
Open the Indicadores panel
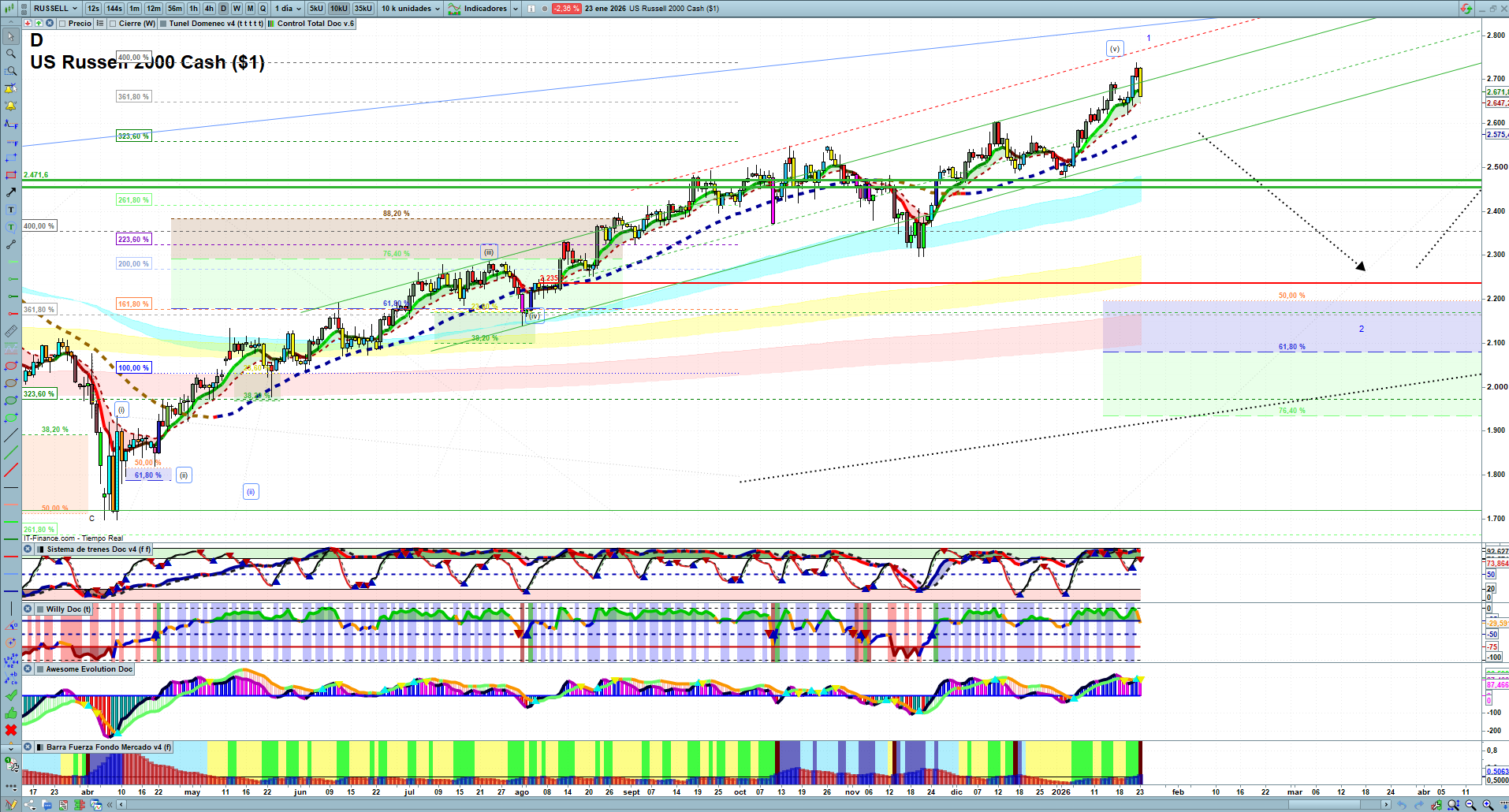click(483, 9)
